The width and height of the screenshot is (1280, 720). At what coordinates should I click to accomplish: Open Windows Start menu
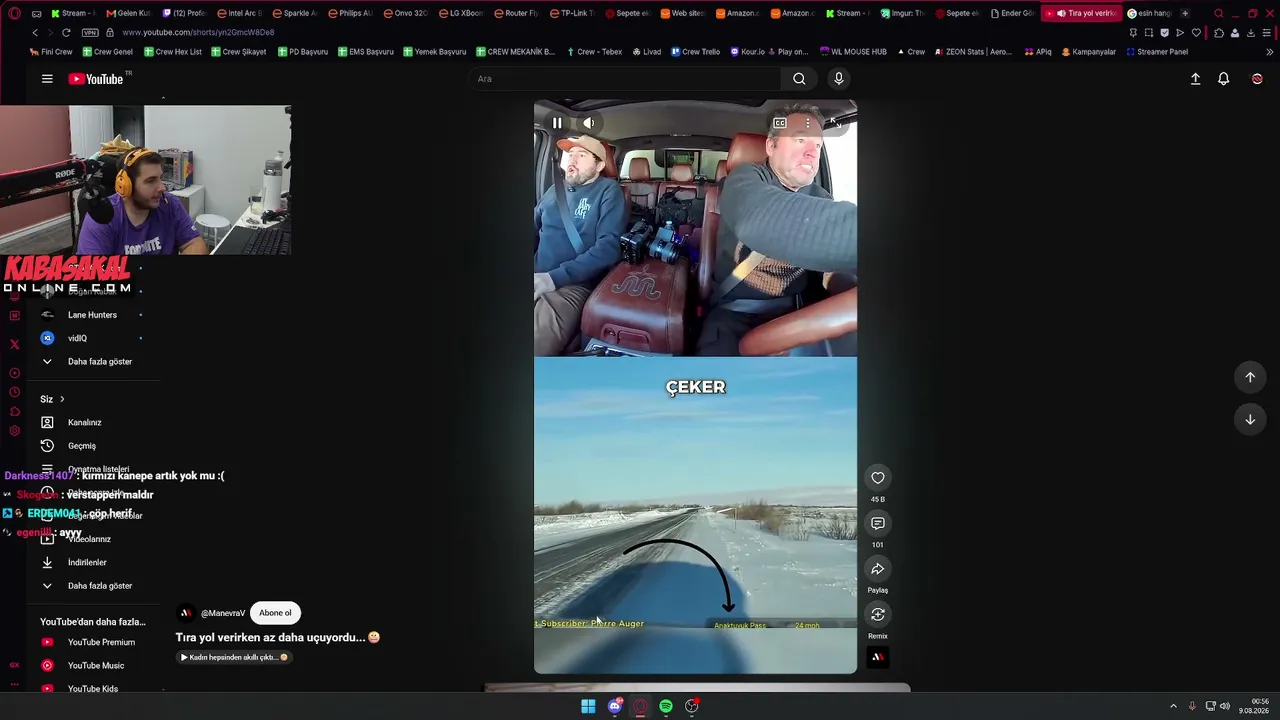pyautogui.click(x=588, y=707)
